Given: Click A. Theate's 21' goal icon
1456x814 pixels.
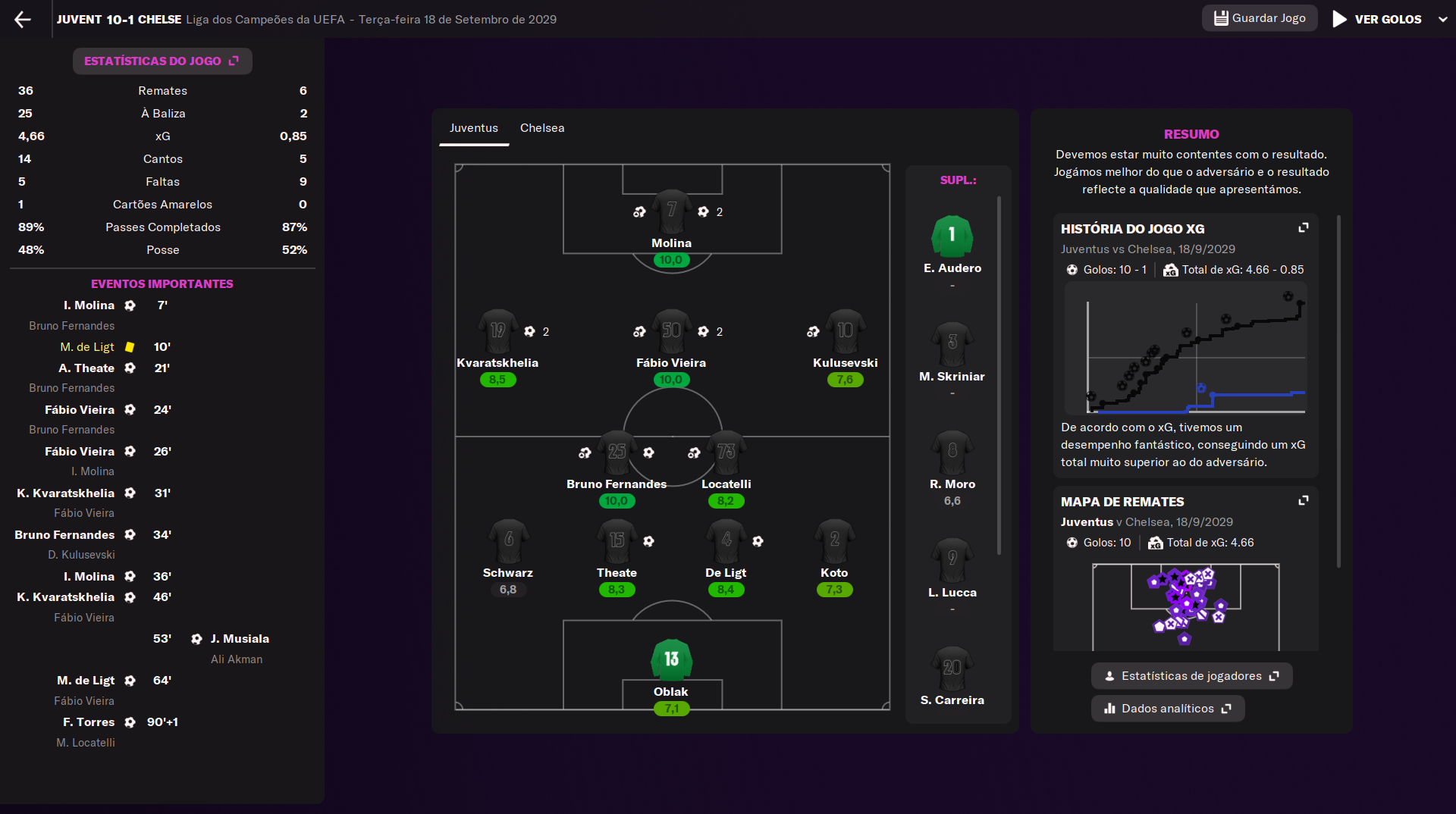Looking at the screenshot, I should coord(130,368).
